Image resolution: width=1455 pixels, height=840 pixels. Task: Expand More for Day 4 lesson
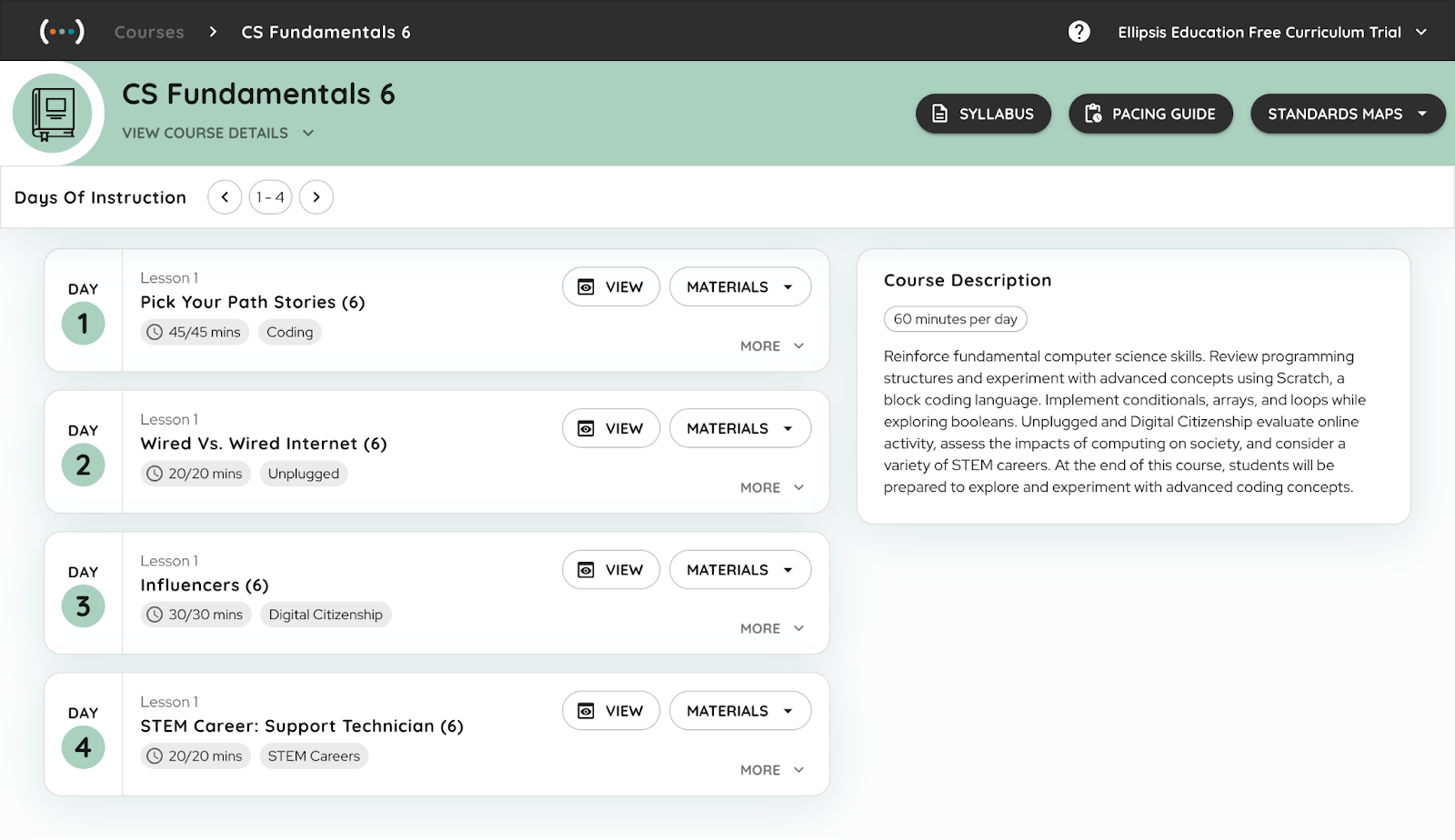[x=772, y=770]
